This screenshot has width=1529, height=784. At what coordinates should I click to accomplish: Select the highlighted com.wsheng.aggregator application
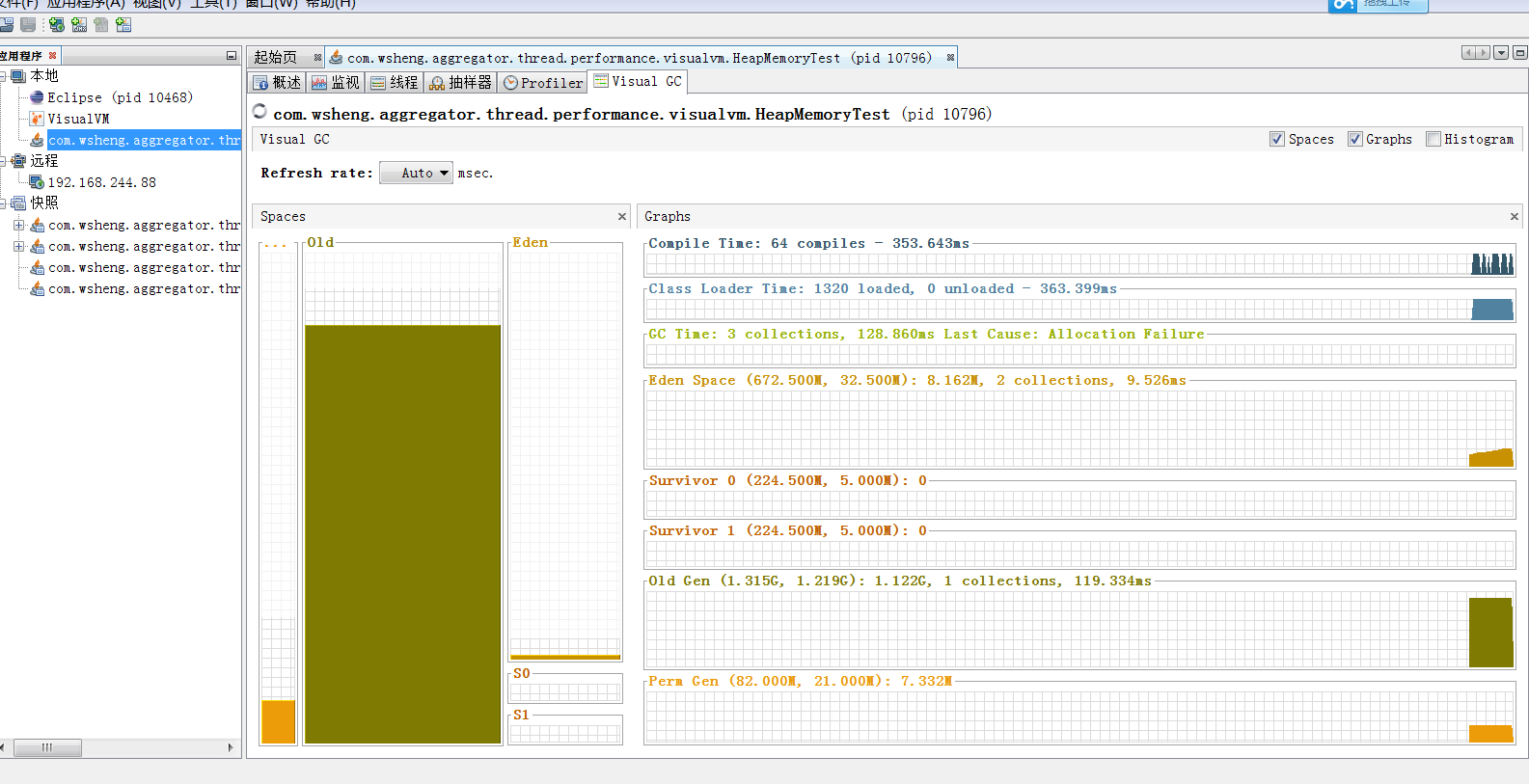click(145, 140)
